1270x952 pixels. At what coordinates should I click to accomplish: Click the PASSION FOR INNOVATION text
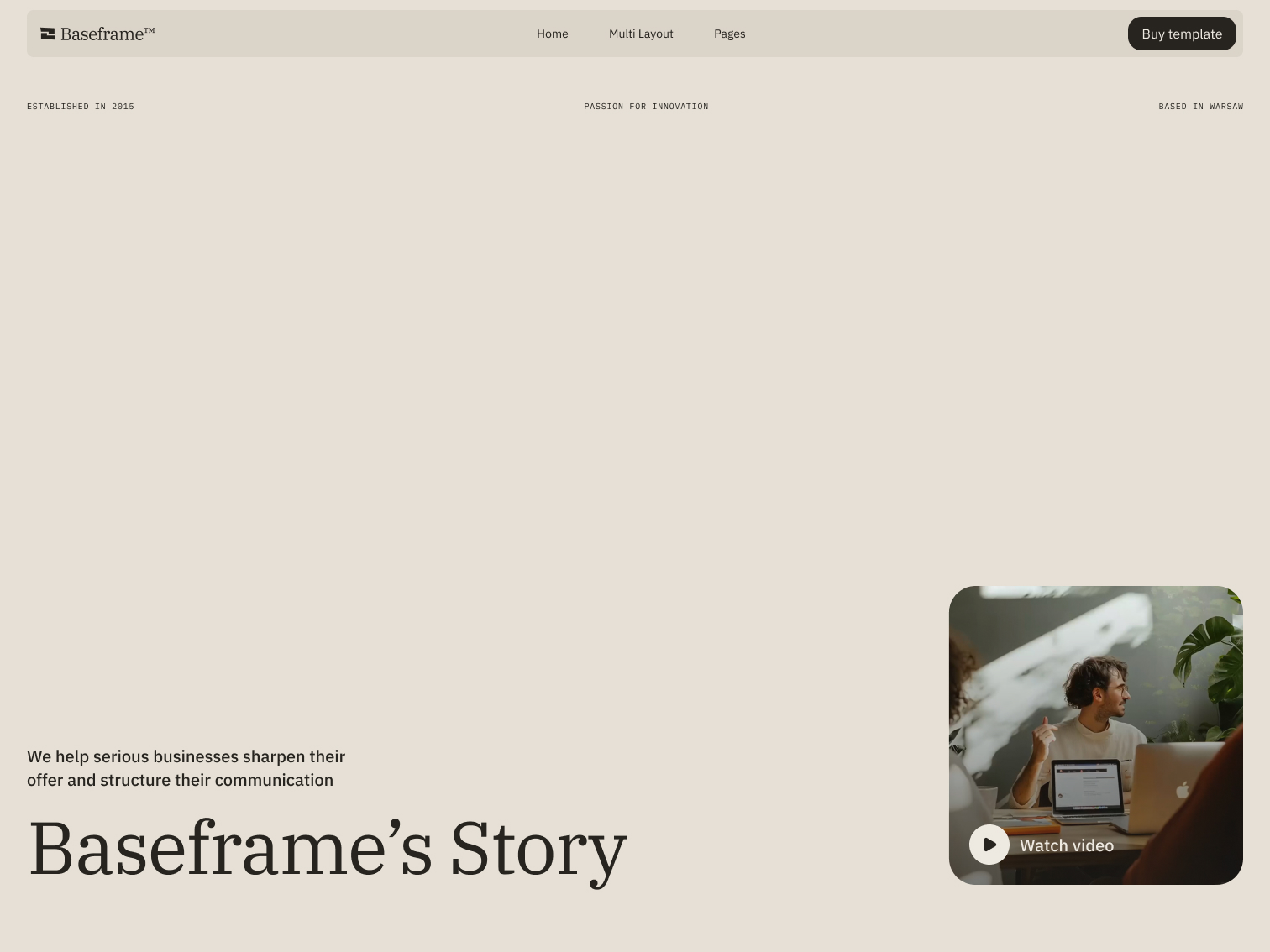646,107
